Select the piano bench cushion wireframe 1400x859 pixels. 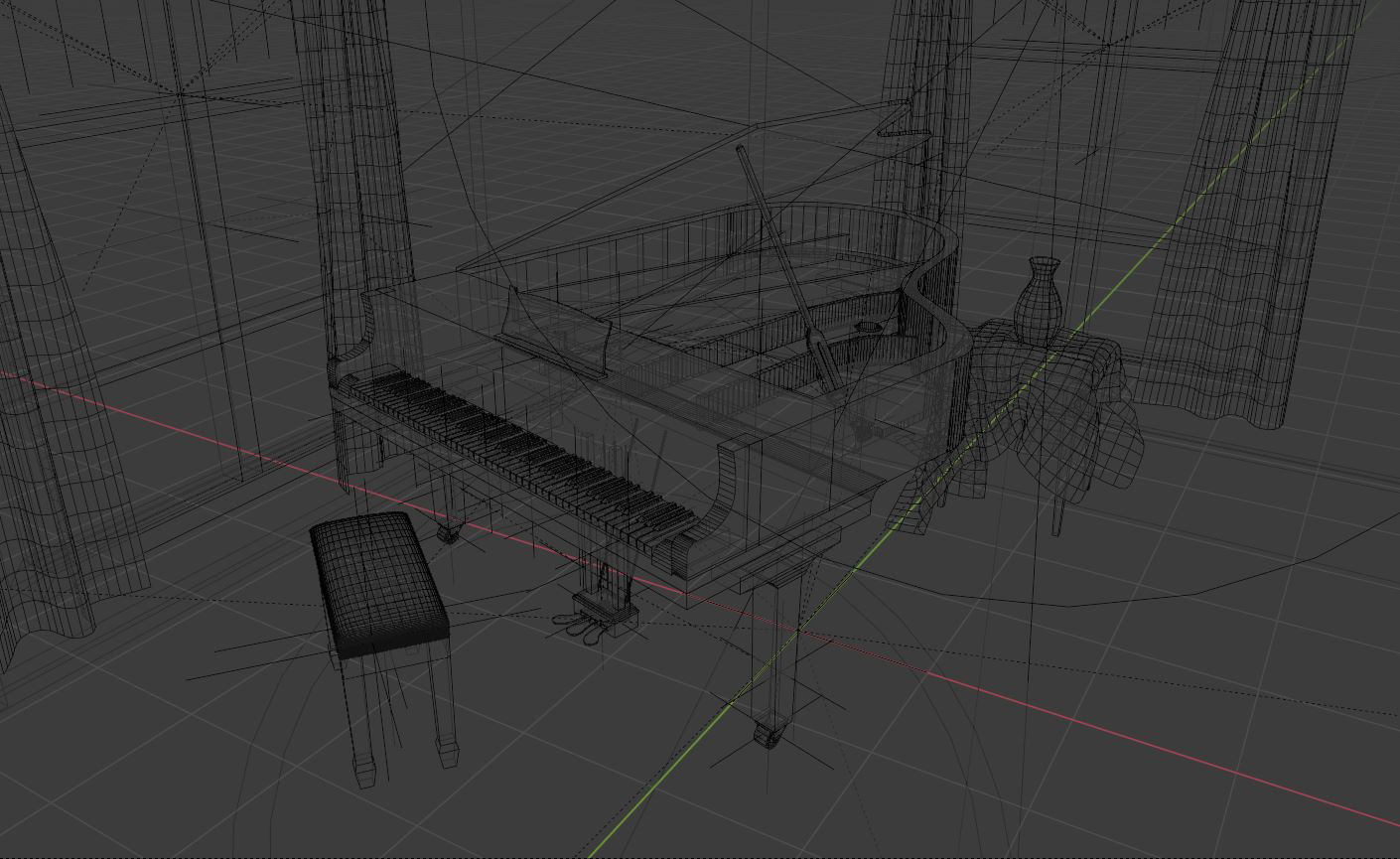(x=379, y=585)
